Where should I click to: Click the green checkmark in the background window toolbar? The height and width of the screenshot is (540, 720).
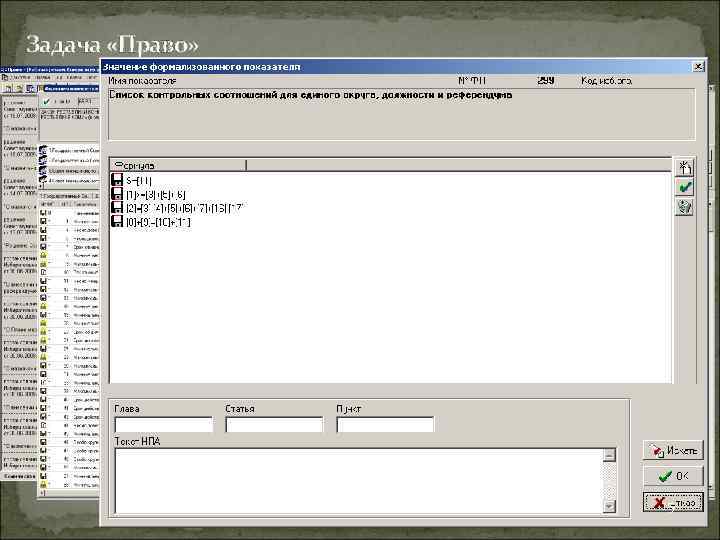point(46,101)
